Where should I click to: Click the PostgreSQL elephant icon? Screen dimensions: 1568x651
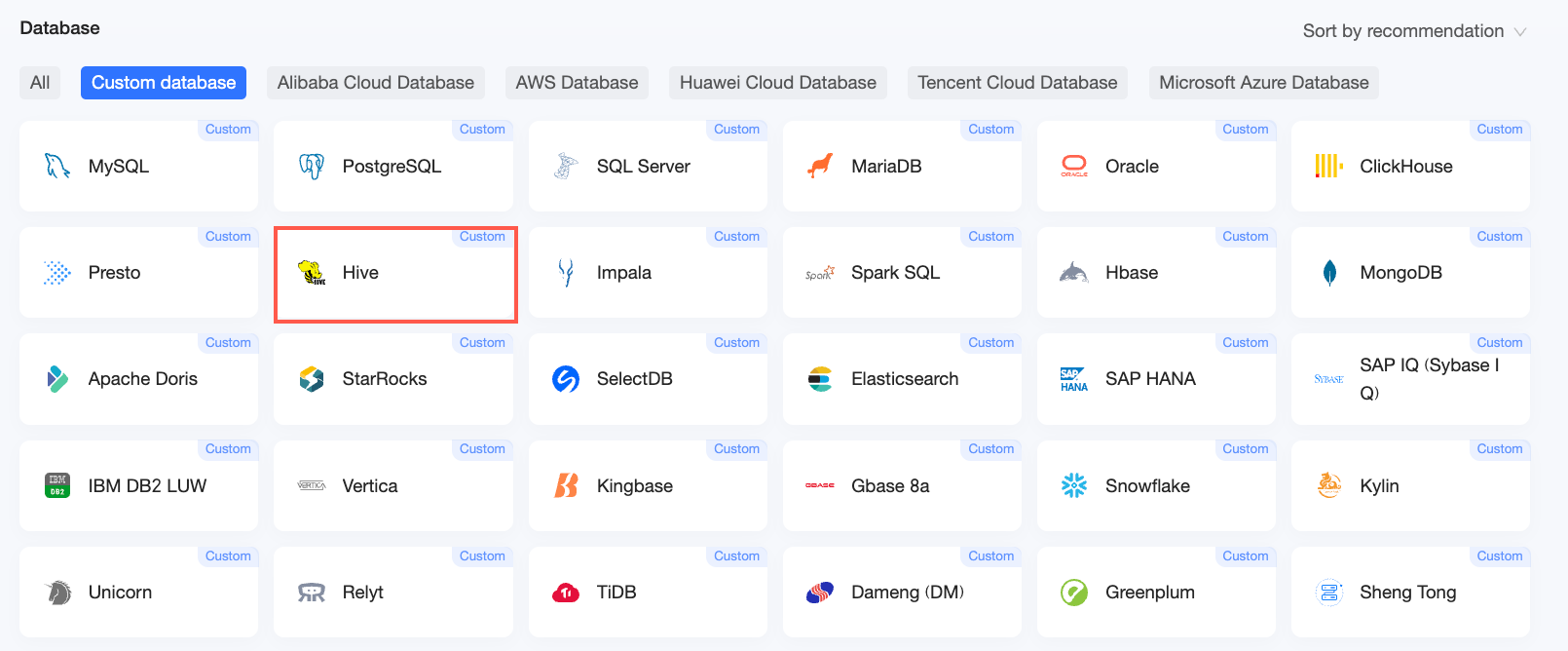[312, 166]
